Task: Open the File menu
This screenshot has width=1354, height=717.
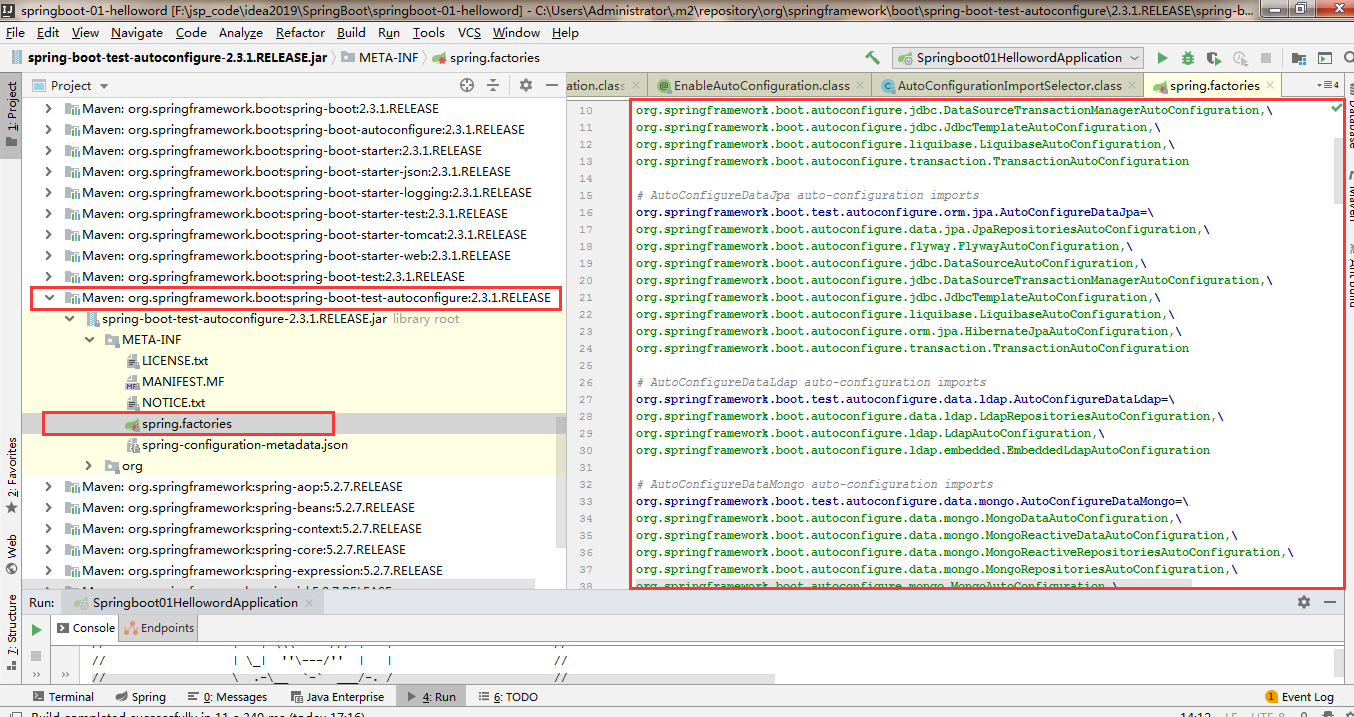Action: (15, 32)
